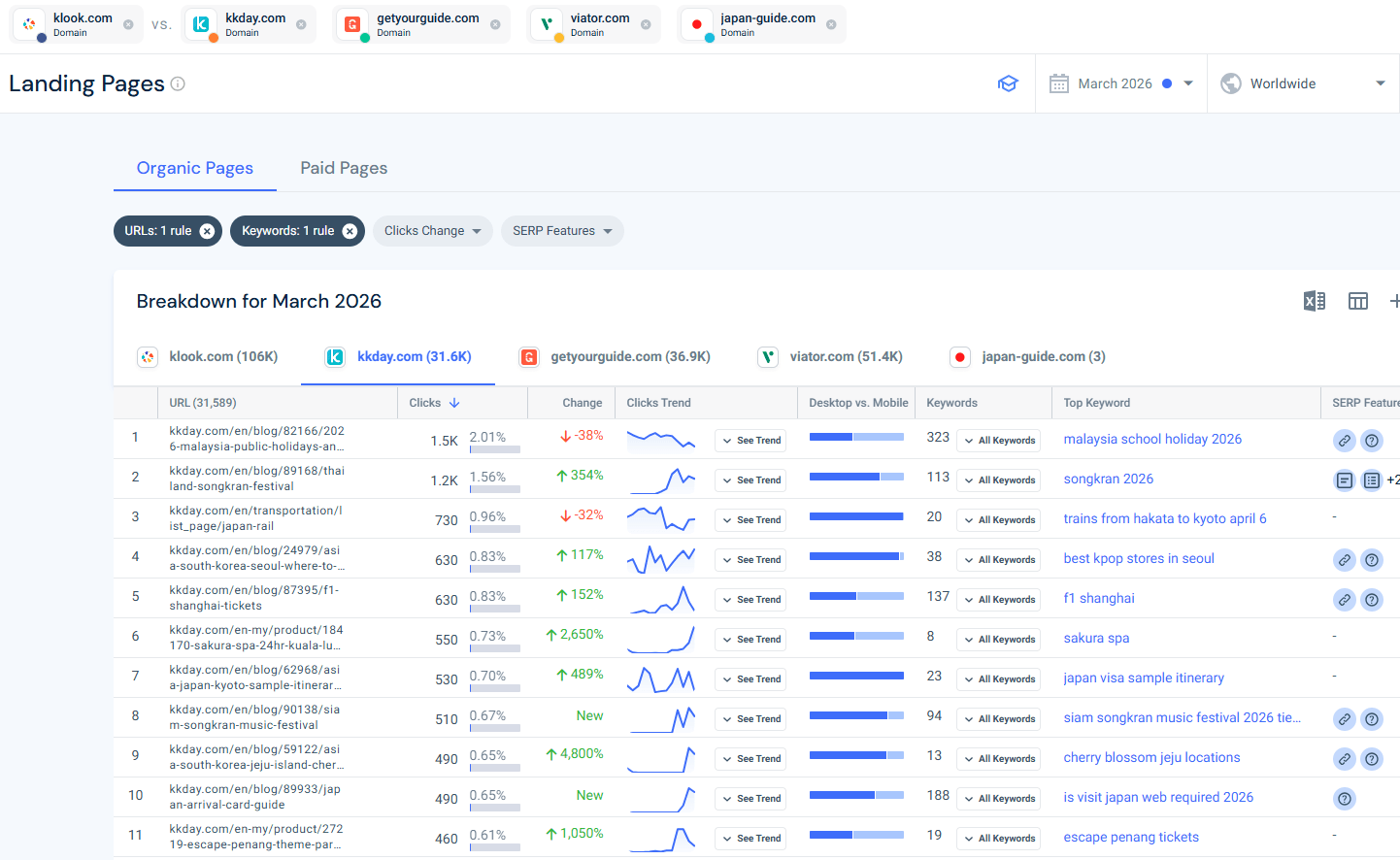The width and height of the screenshot is (1400, 860).
Task: Show All Keywords for best kpop stores row
Action: [999, 560]
